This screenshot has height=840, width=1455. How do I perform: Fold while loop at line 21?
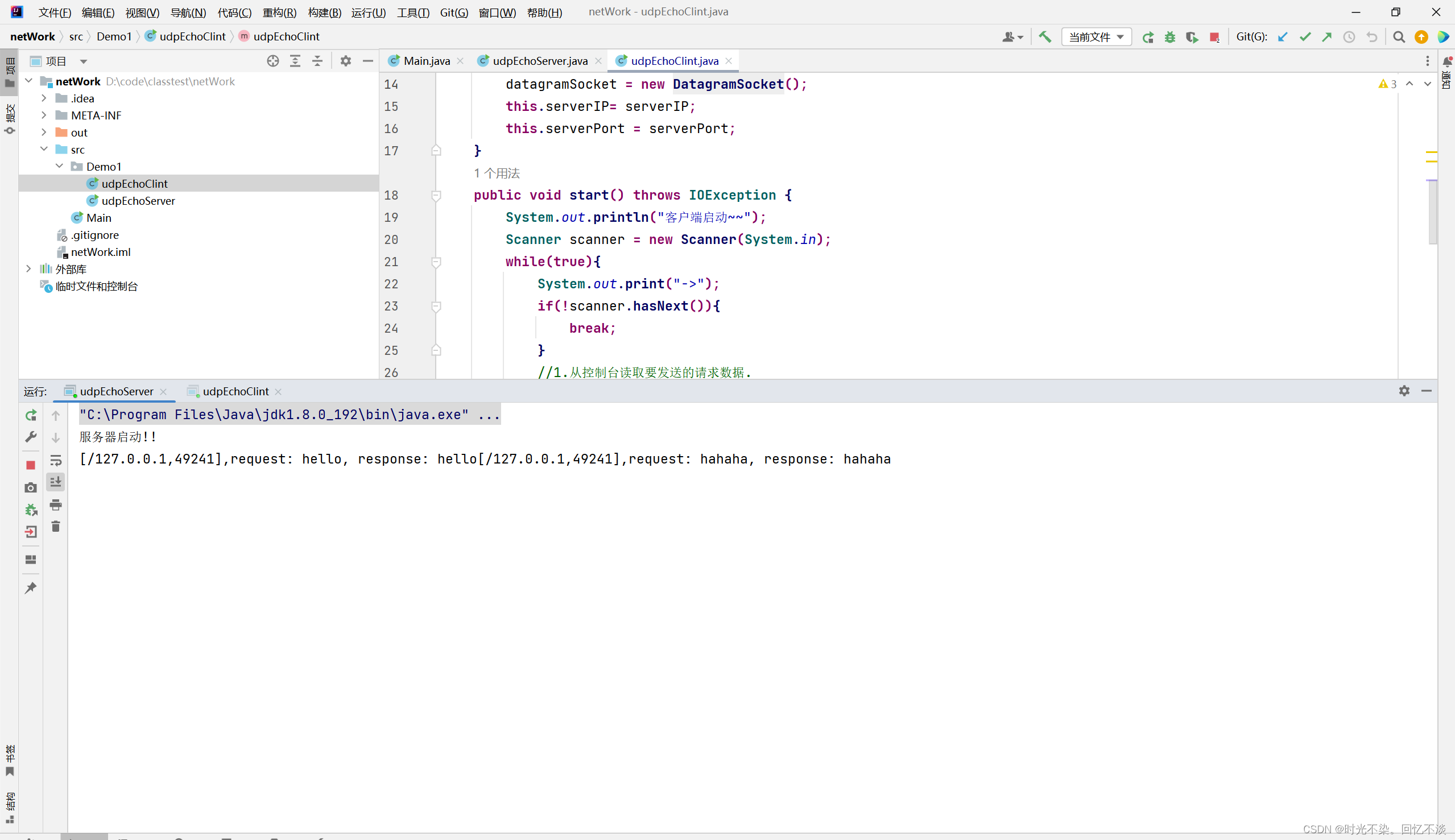436,262
